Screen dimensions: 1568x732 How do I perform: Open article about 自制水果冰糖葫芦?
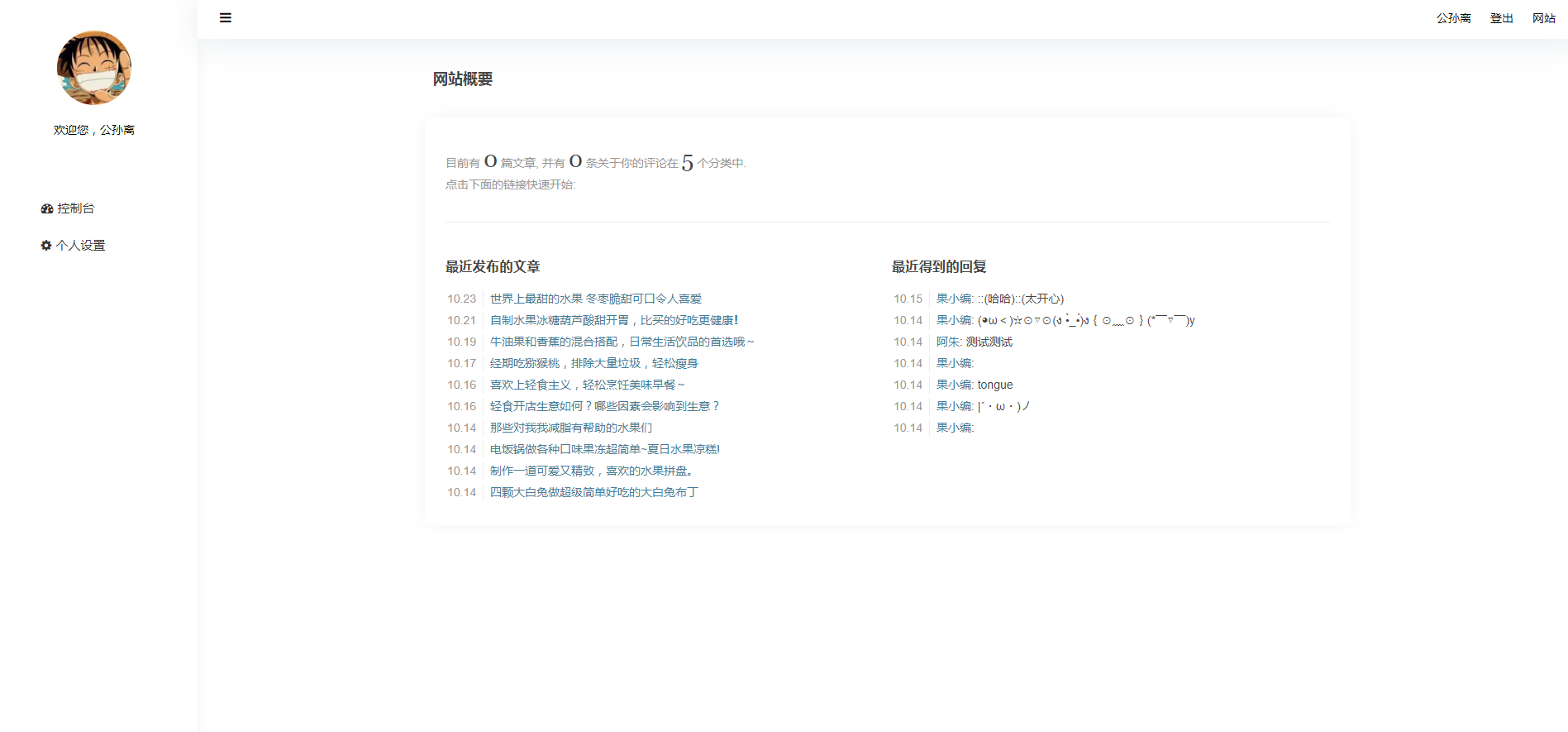pyautogui.click(x=613, y=320)
